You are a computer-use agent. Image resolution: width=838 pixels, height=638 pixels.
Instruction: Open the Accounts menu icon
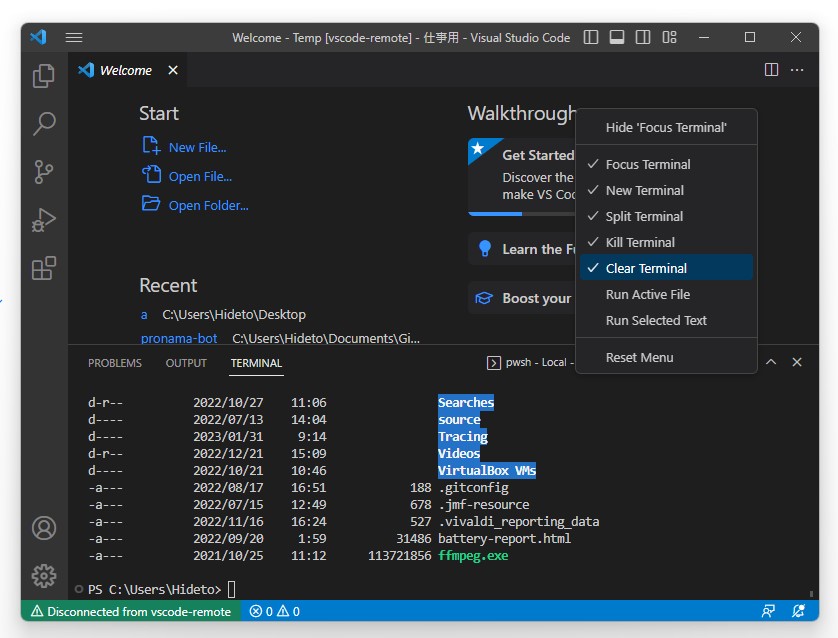(44, 528)
